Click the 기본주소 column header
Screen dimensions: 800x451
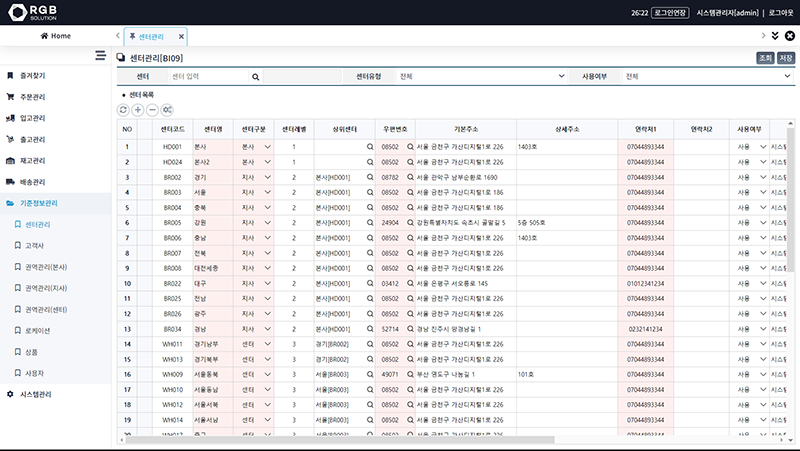(x=466, y=130)
